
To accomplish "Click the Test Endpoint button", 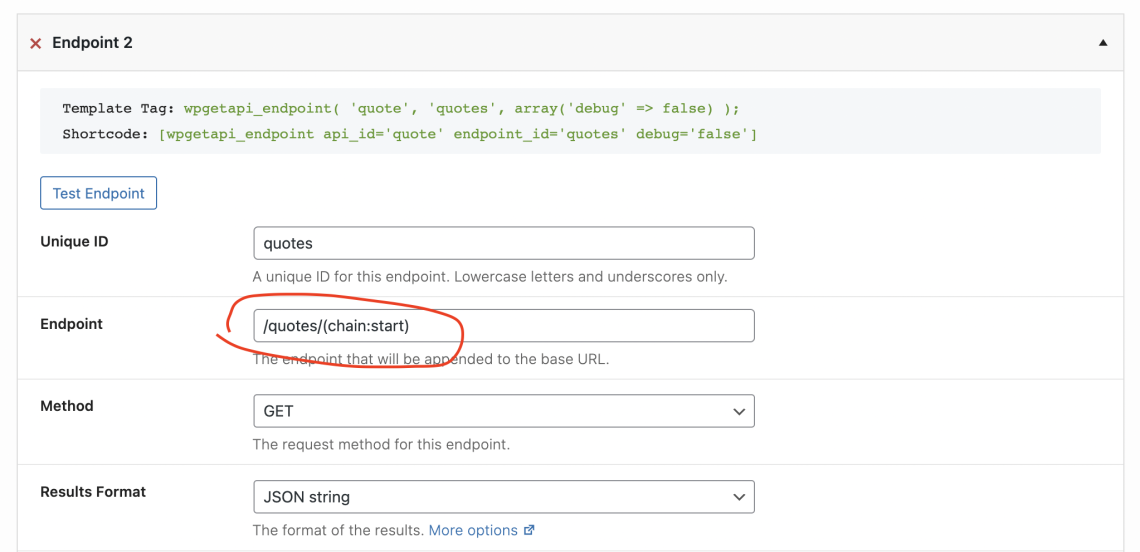I will coord(98,193).
